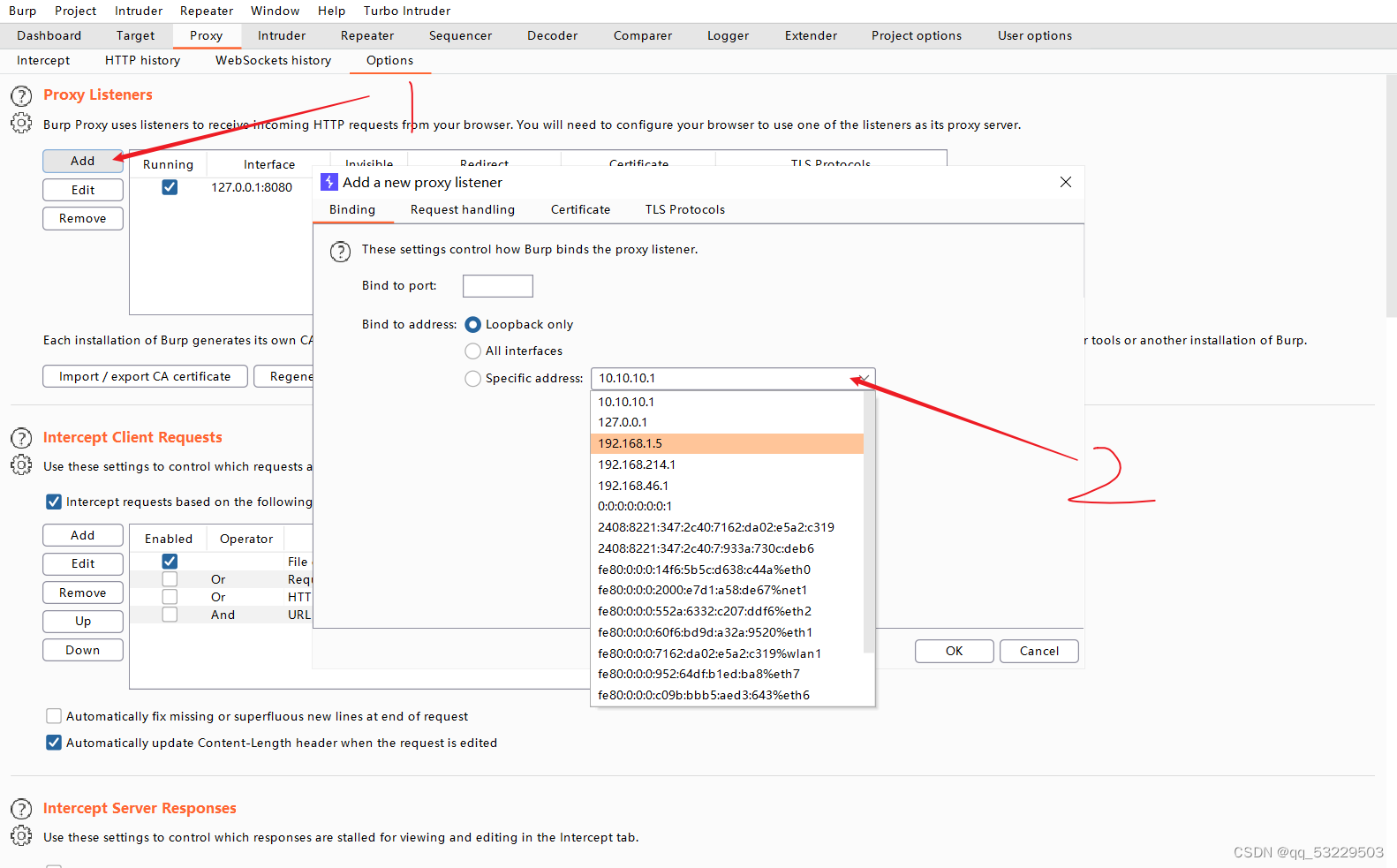Toggle Automatically fix missing new lines option

[x=54, y=716]
